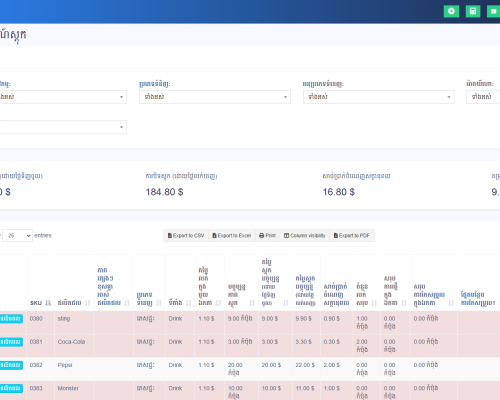Sort the column showing 1.10 $ prices

[x=218, y=303]
